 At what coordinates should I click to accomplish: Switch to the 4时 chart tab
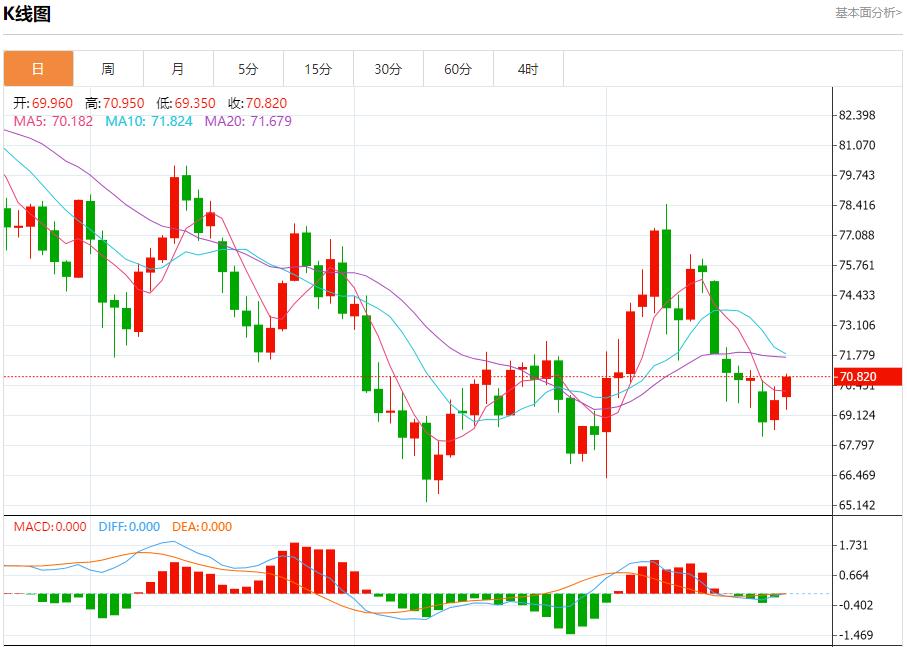pos(528,69)
